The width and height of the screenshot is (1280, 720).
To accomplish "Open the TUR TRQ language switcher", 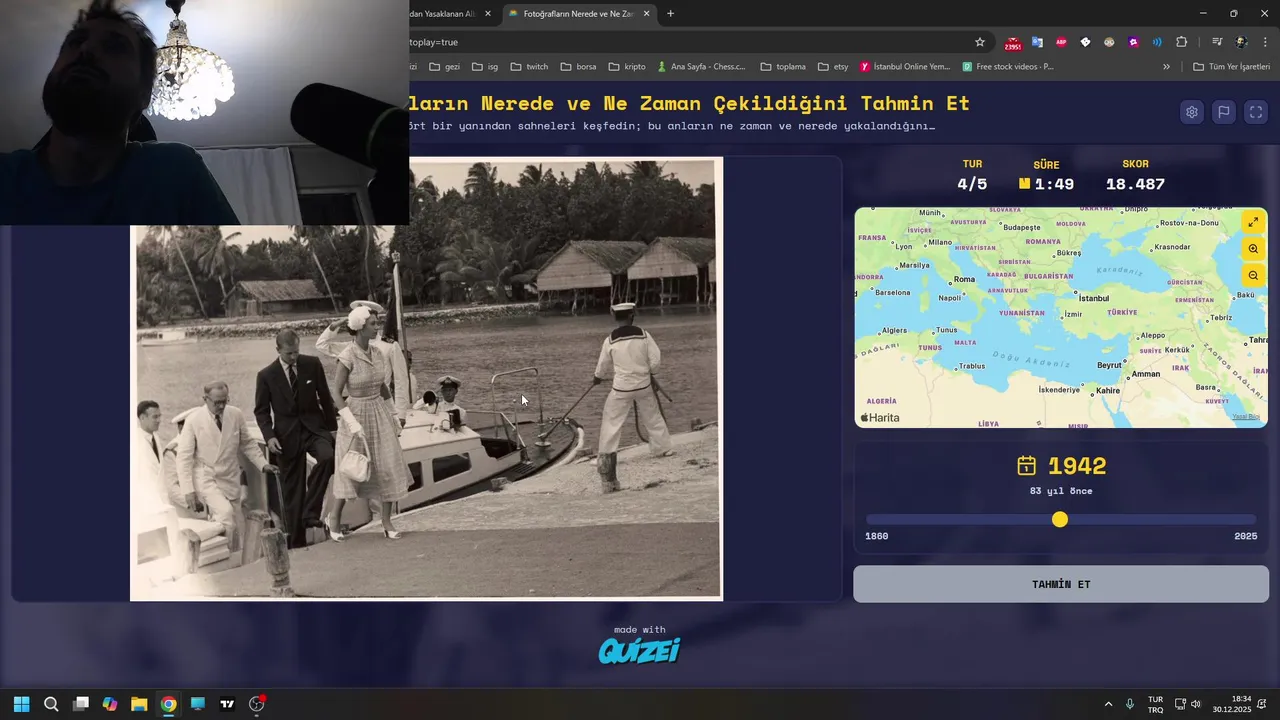I will click(x=1155, y=704).
